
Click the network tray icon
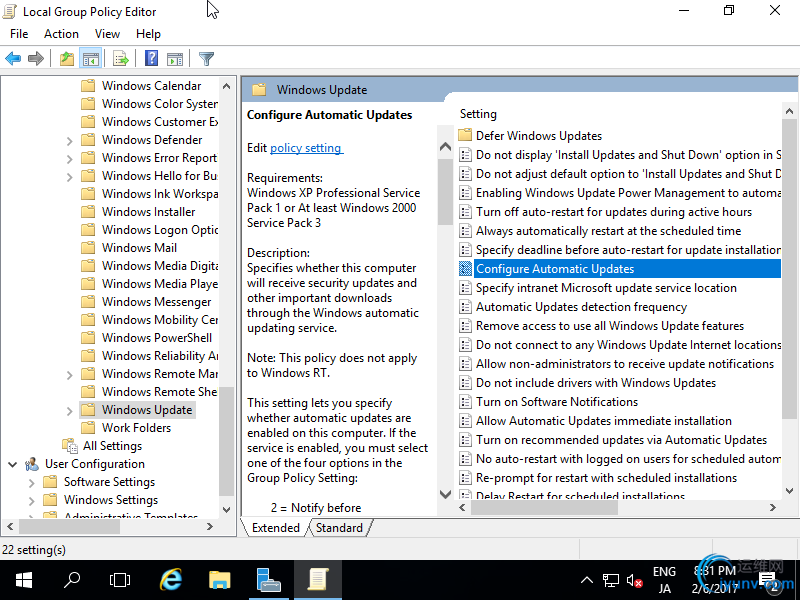click(x=611, y=580)
